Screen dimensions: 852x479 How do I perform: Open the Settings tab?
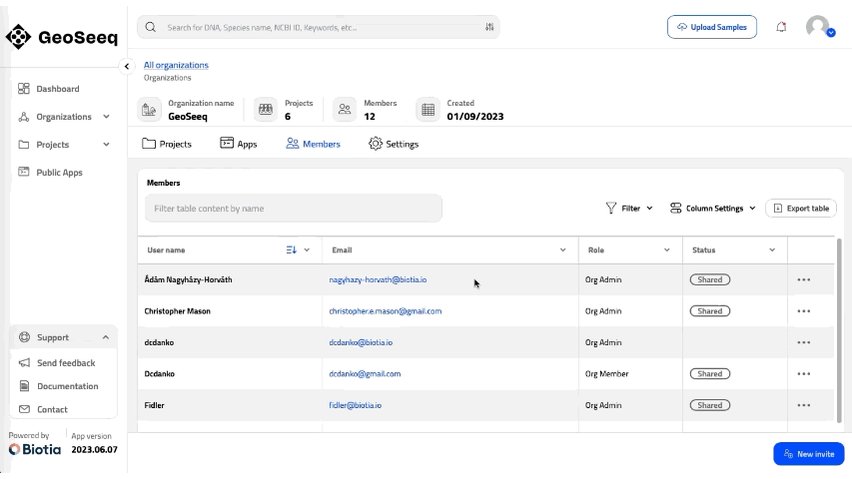pos(393,144)
